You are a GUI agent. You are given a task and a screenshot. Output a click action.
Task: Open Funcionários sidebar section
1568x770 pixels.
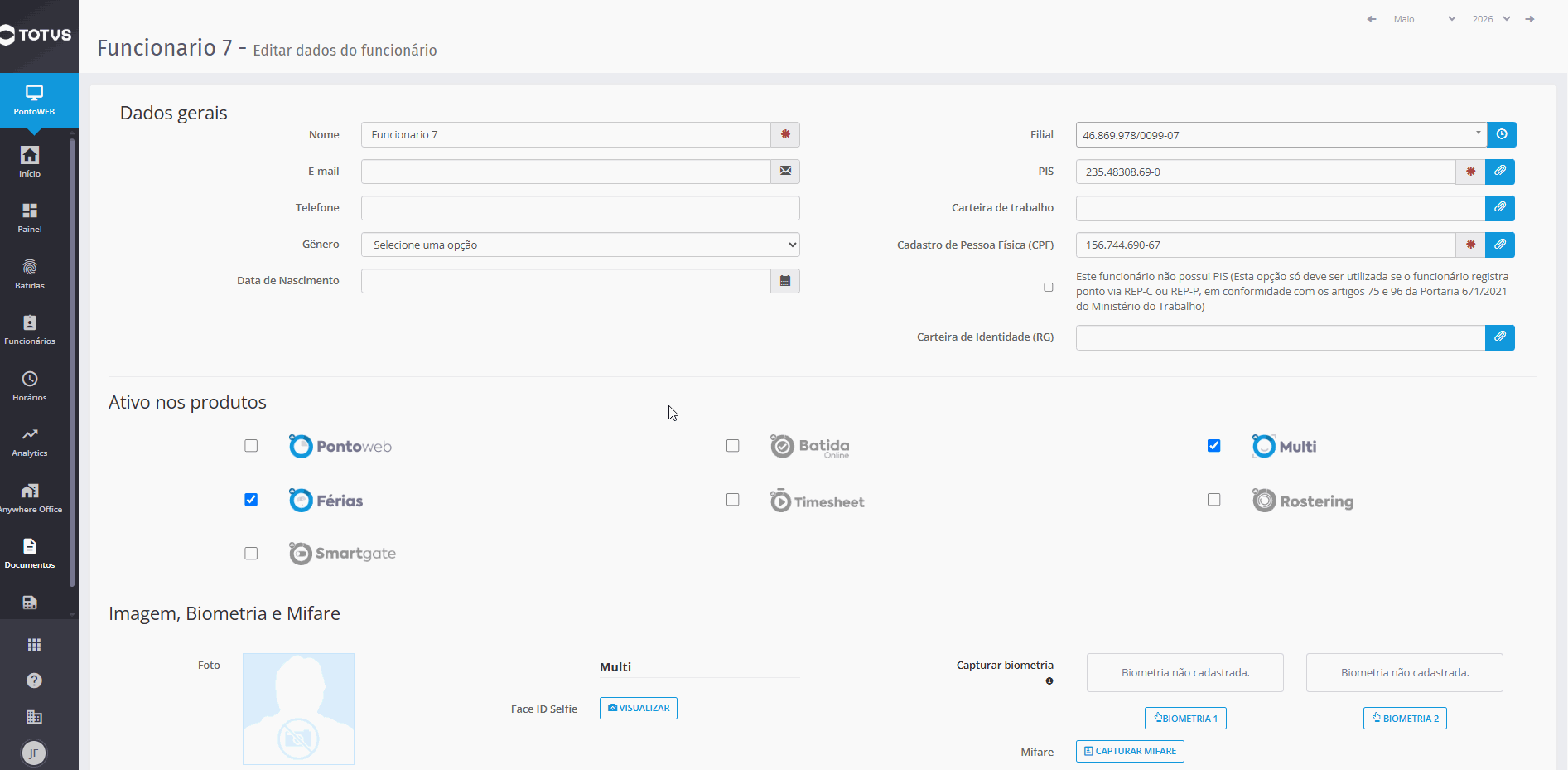pos(30,330)
